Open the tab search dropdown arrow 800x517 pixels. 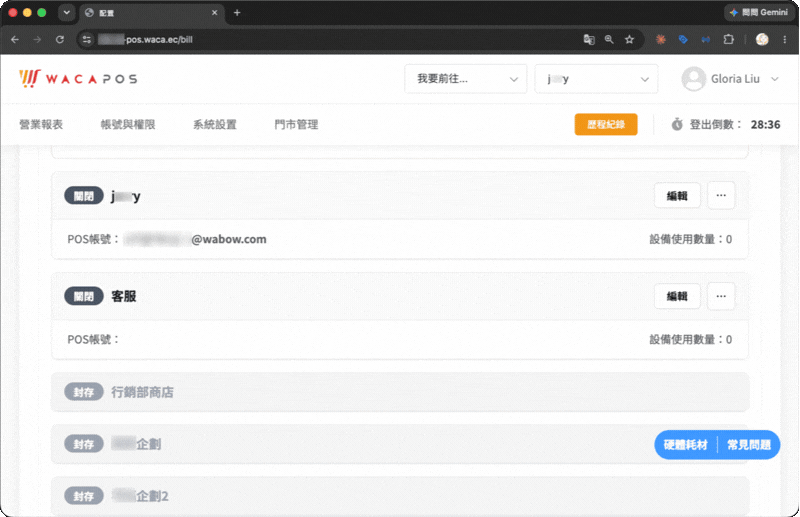[66, 12]
